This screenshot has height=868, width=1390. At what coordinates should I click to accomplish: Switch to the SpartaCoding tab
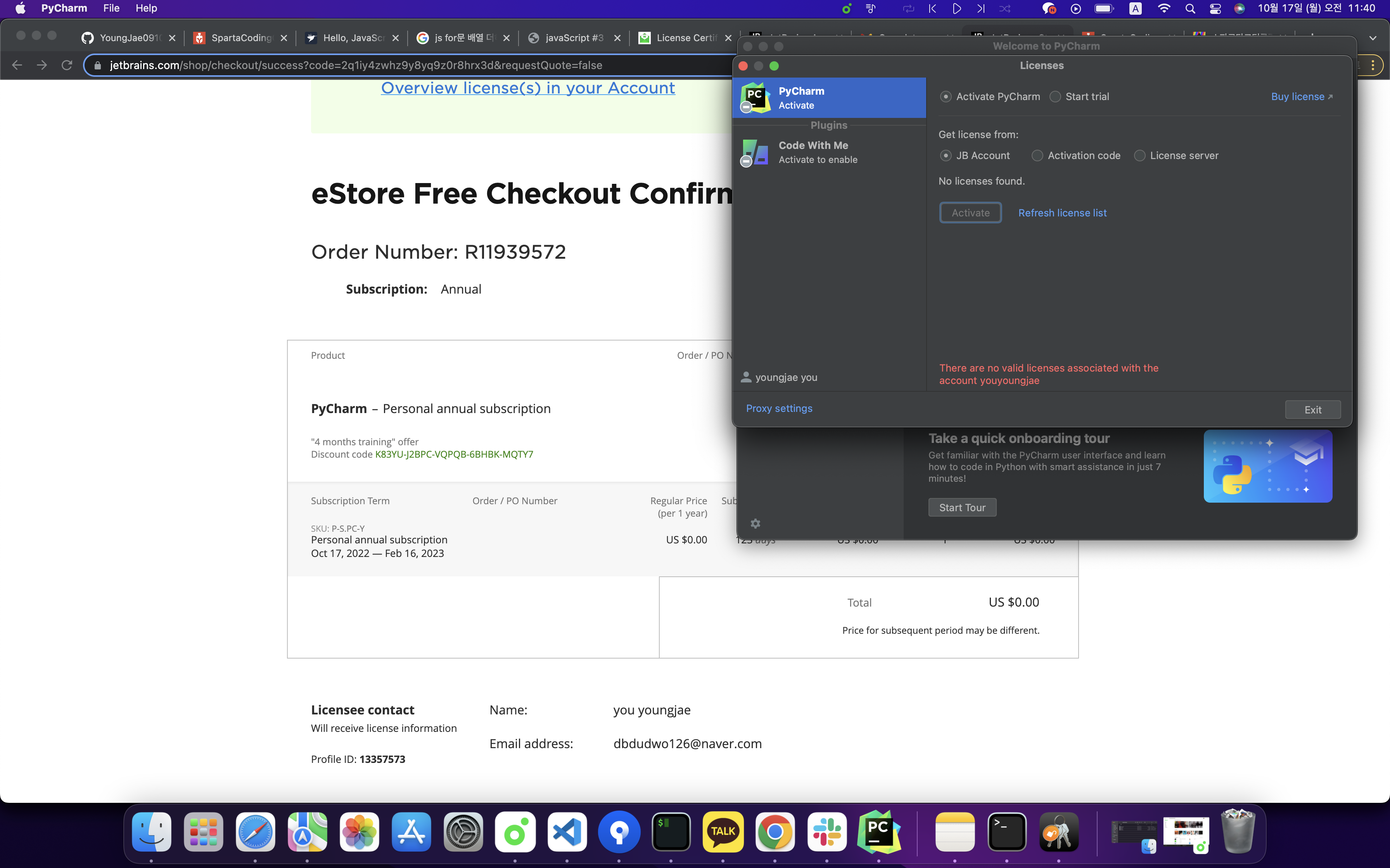click(240, 38)
